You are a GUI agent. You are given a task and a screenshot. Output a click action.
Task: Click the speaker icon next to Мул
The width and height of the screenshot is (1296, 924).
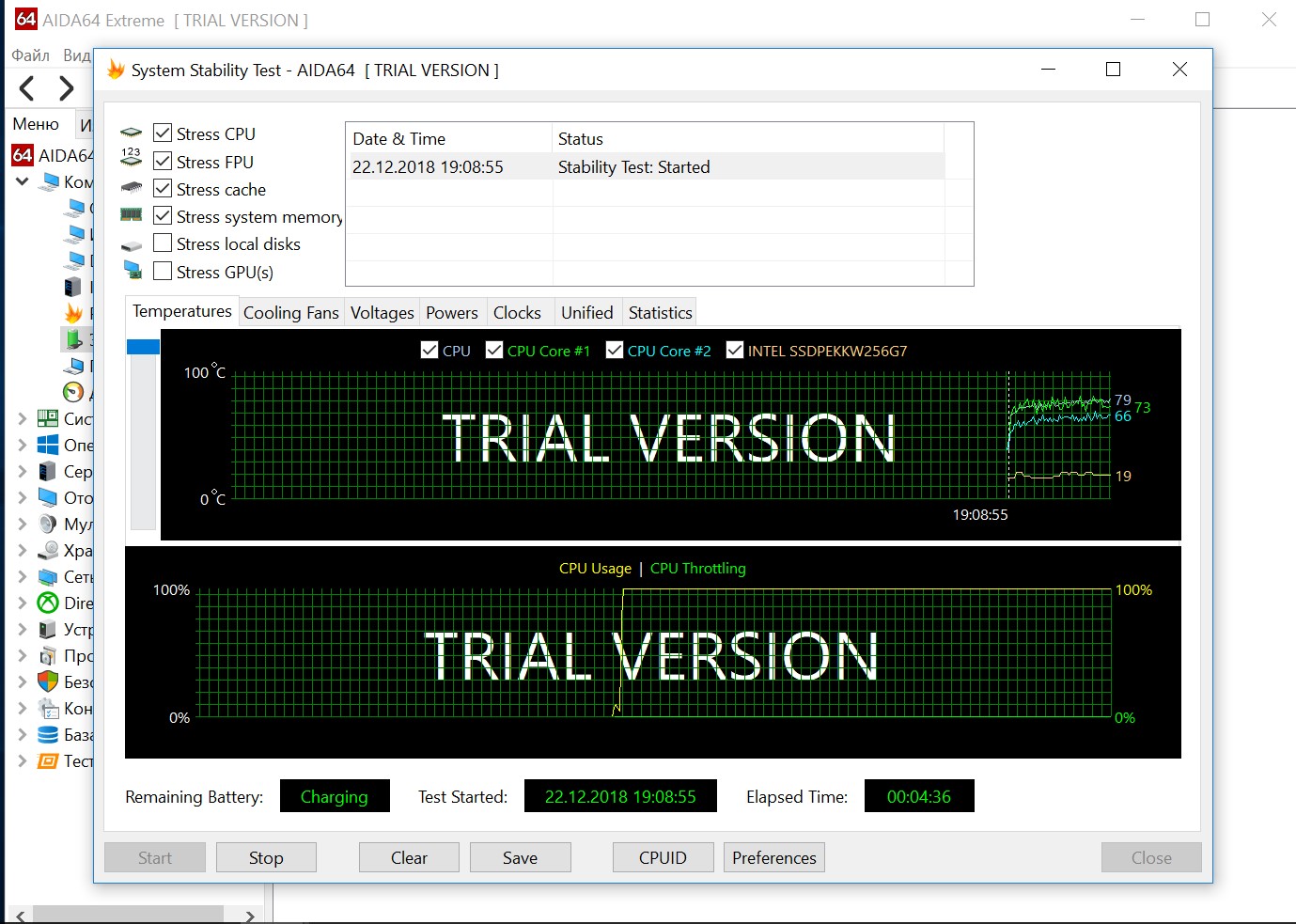pyautogui.click(x=48, y=524)
